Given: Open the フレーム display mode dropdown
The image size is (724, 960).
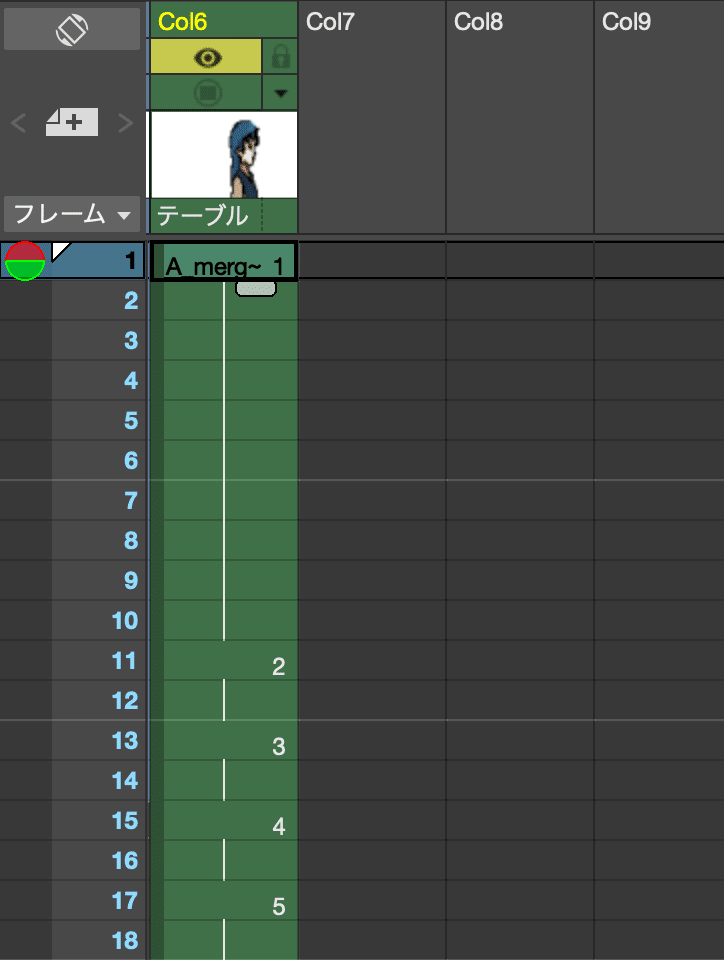Looking at the screenshot, I should (x=72, y=214).
